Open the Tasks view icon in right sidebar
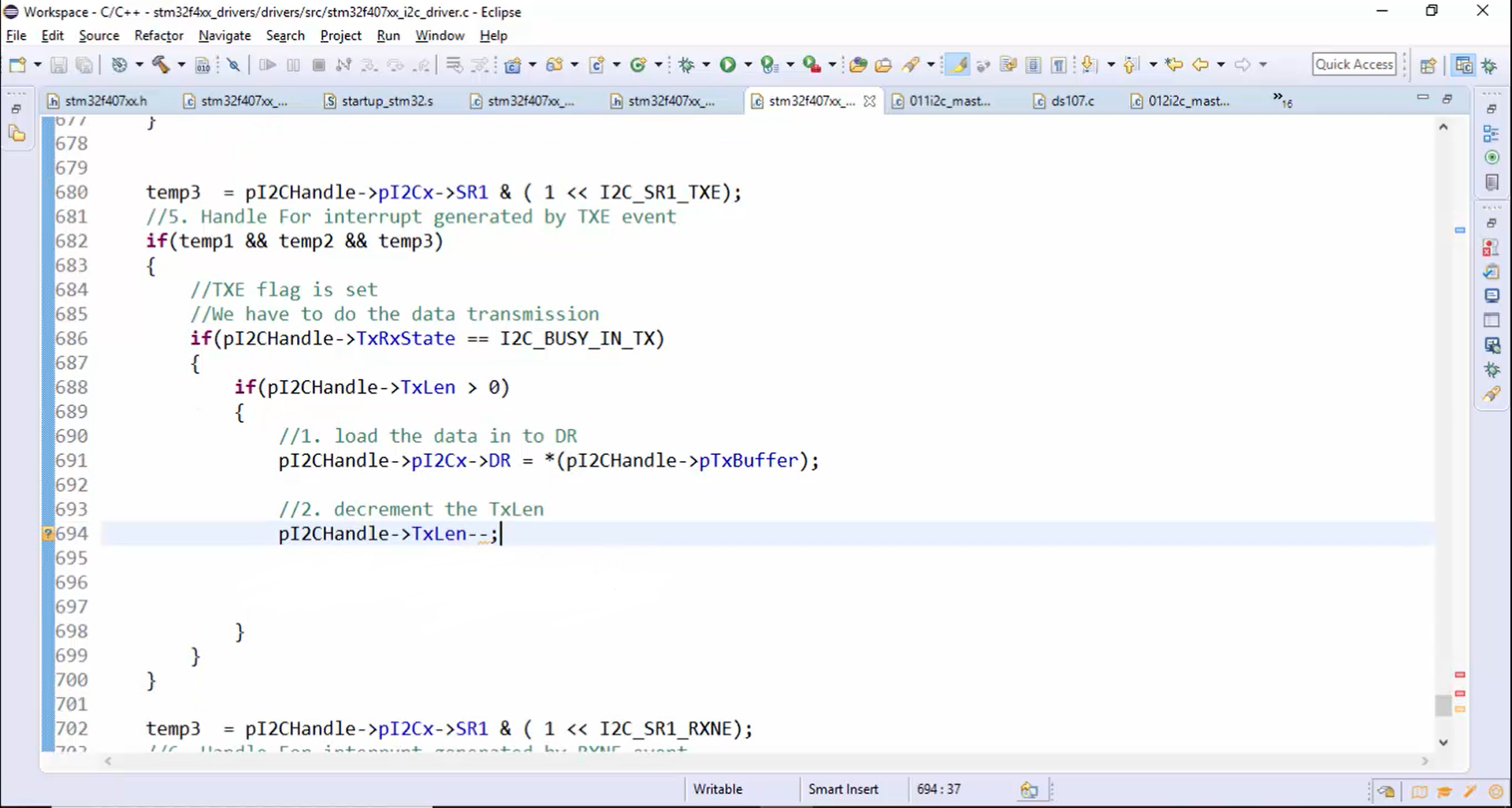The height and width of the screenshot is (808, 1512). click(1491, 271)
